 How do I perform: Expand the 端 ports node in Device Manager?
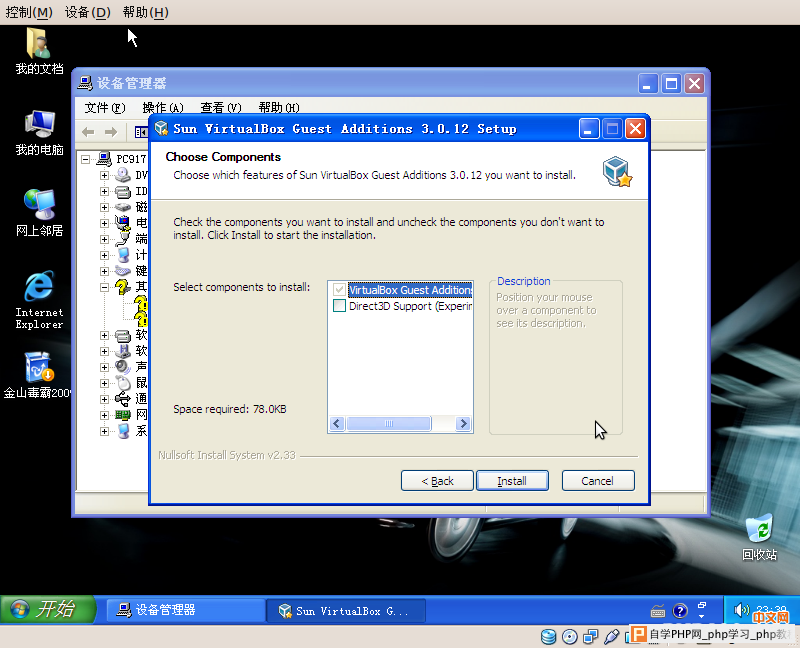coord(104,239)
